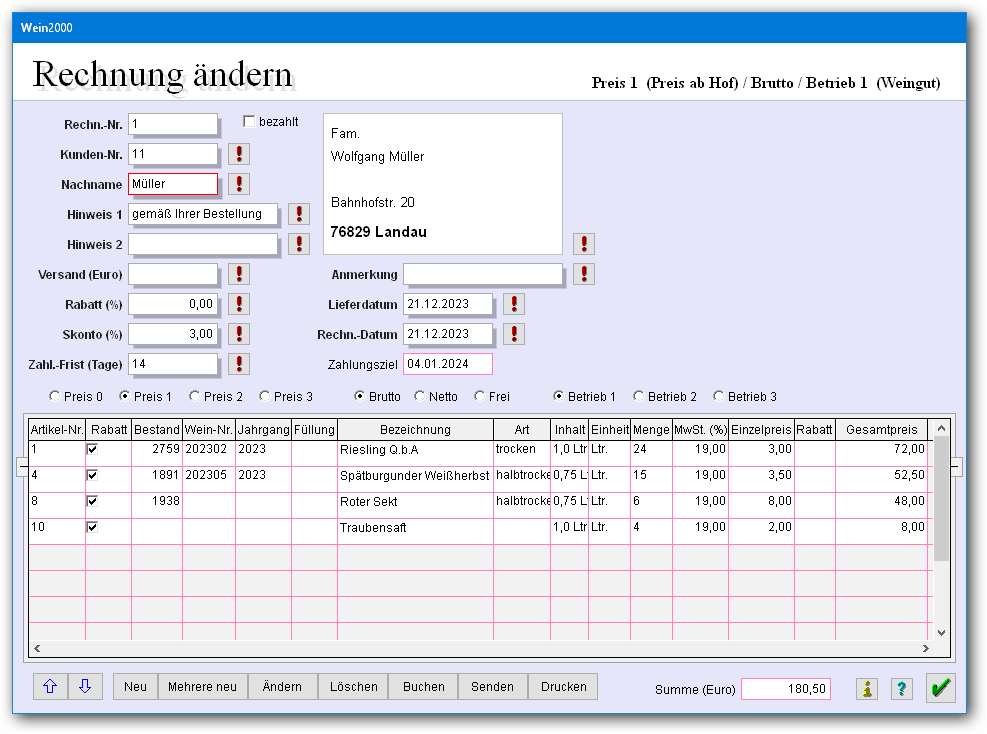Image resolution: width=987 pixels, height=734 pixels.
Task: Move row down with blue down arrow
Action: (x=85, y=687)
